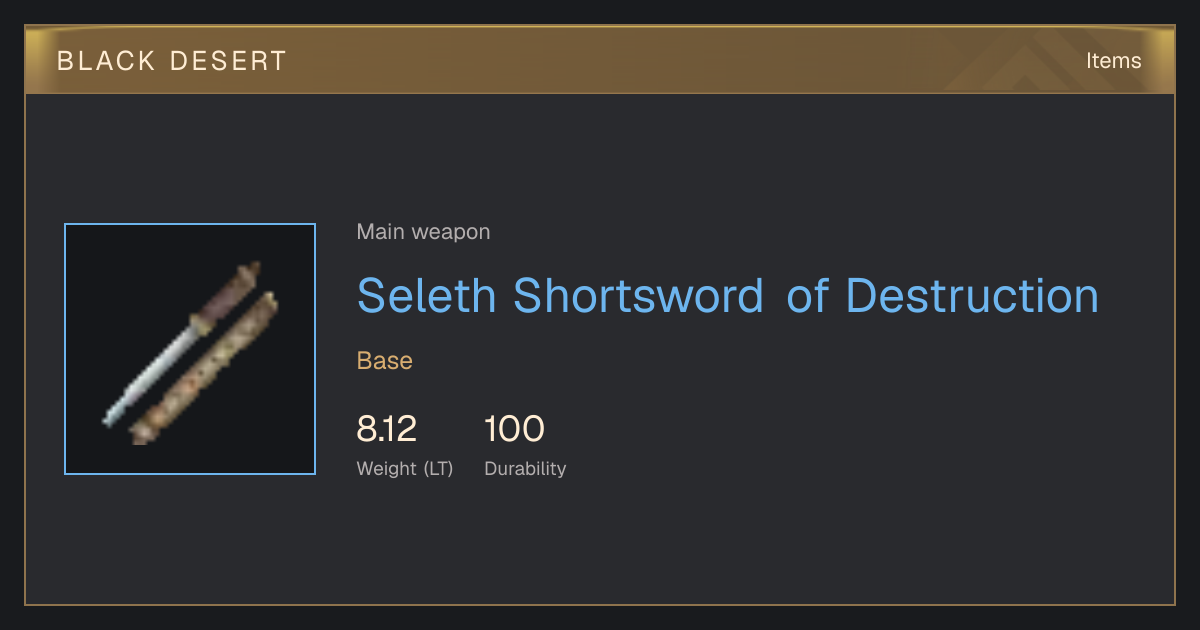Click the gold header banner center

pos(600,60)
